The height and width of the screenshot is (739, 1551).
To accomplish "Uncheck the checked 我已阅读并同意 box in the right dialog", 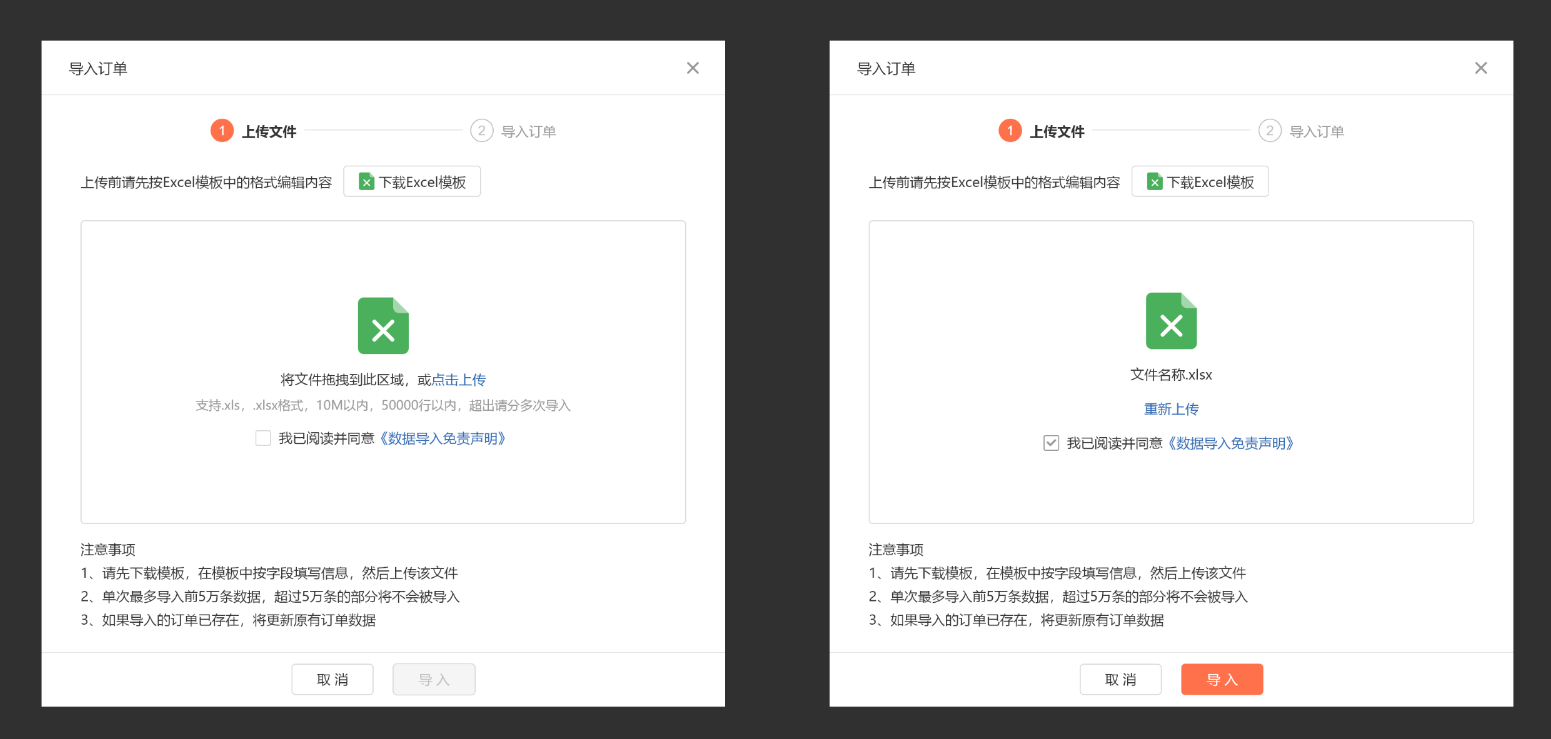I will [1051, 443].
